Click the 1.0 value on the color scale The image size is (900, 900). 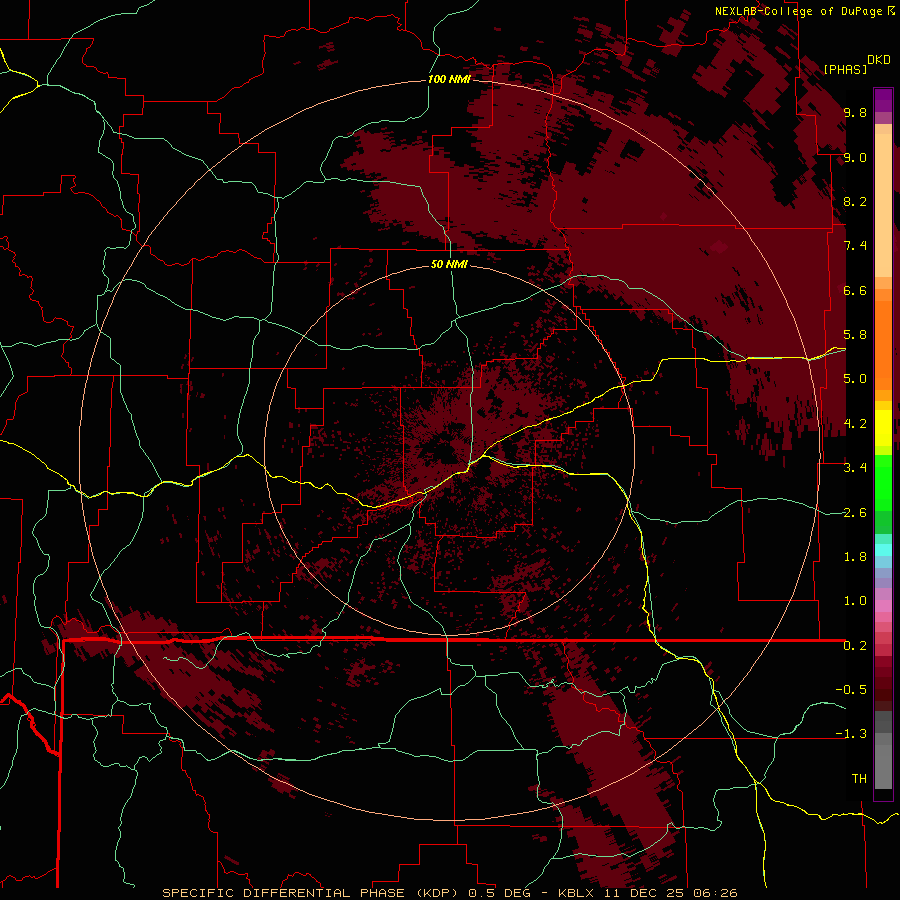tap(855, 601)
